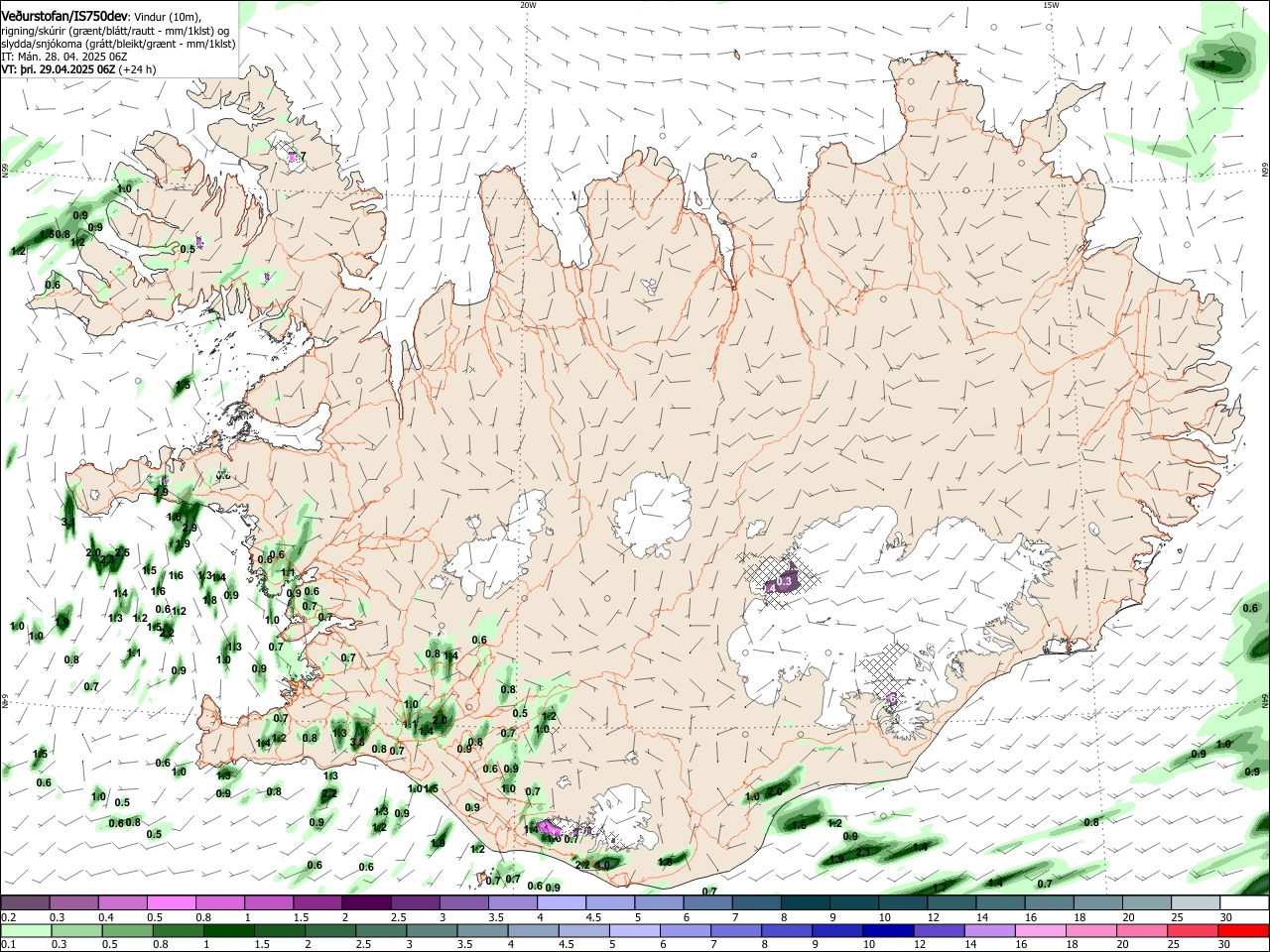The width and height of the screenshot is (1270, 952).
Task: Click the pale pink swatch, lower legend row
Action: point(1041,930)
